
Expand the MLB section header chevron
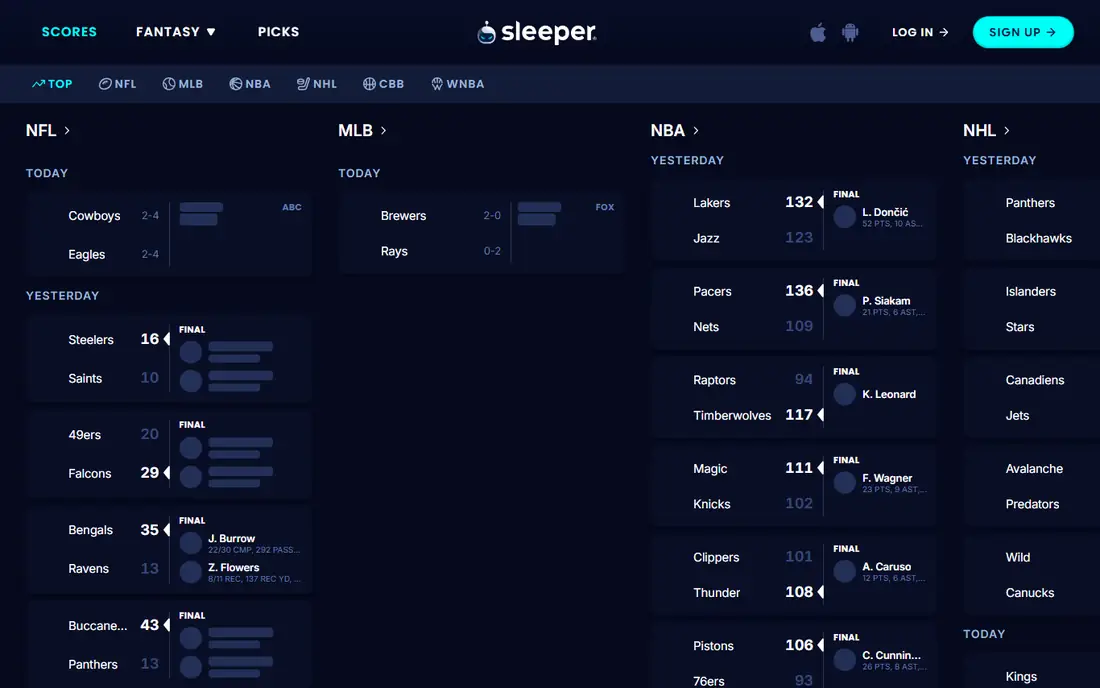tap(383, 130)
